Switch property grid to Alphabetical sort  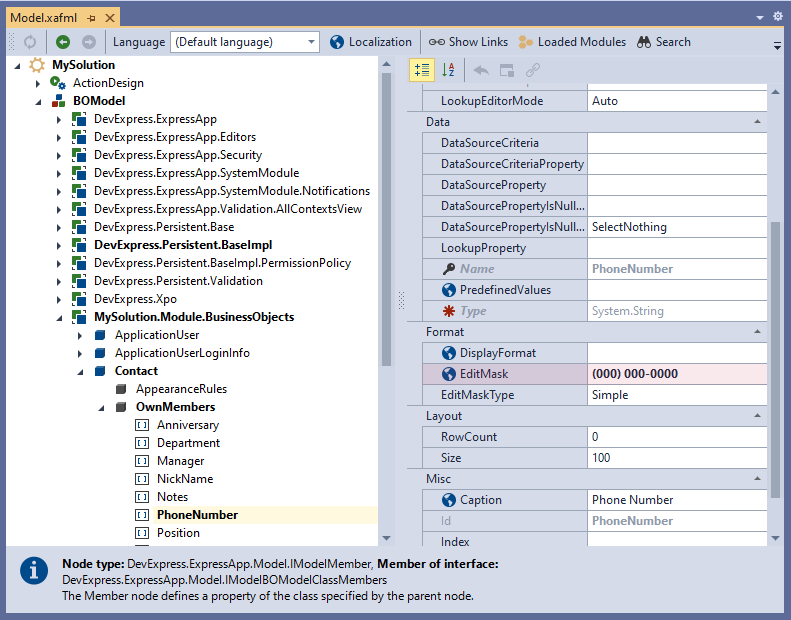[448, 70]
